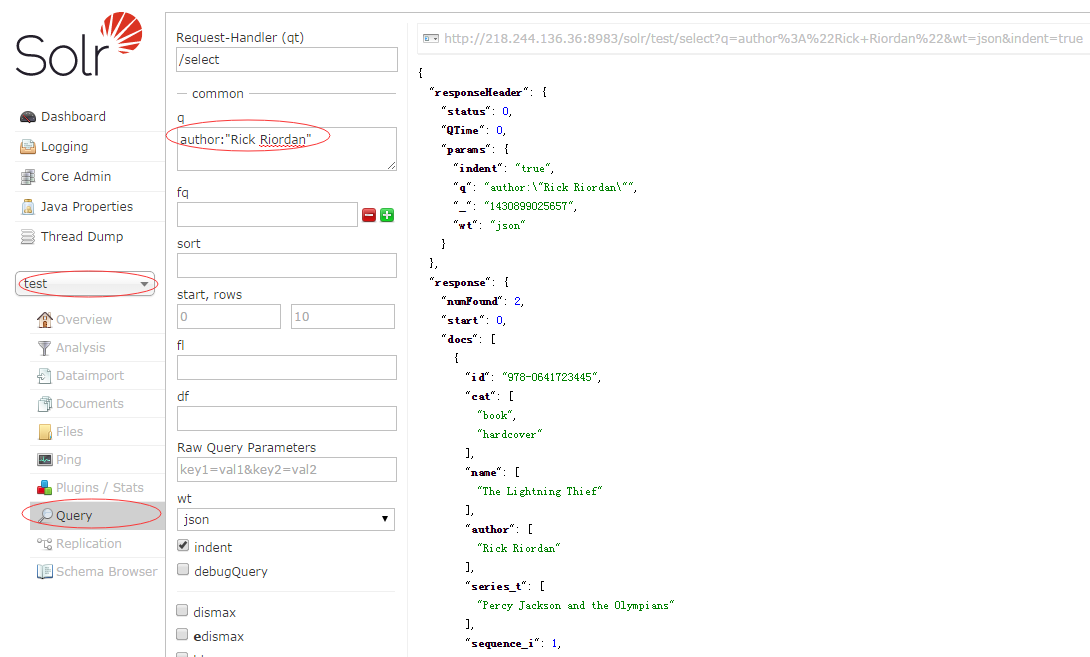Click the q query text area

click(x=286, y=148)
